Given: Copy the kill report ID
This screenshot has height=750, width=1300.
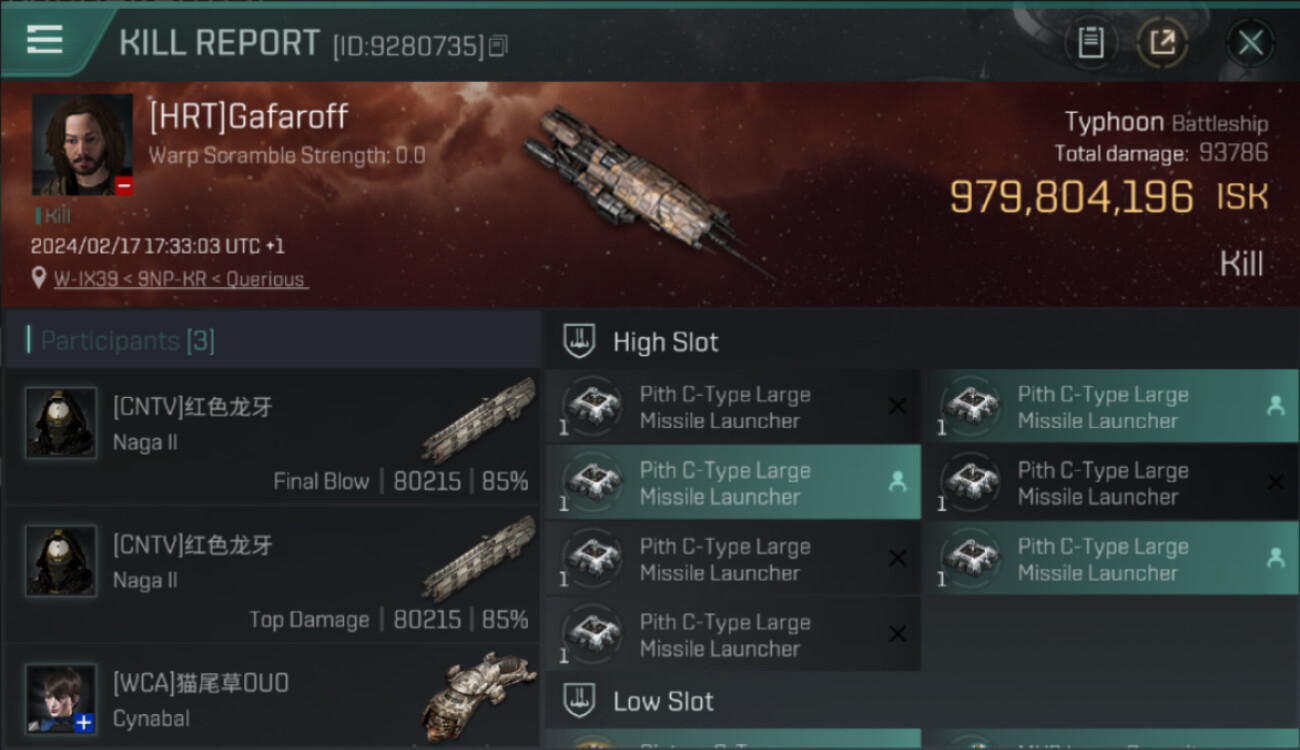Looking at the screenshot, I should click(498, 45).
